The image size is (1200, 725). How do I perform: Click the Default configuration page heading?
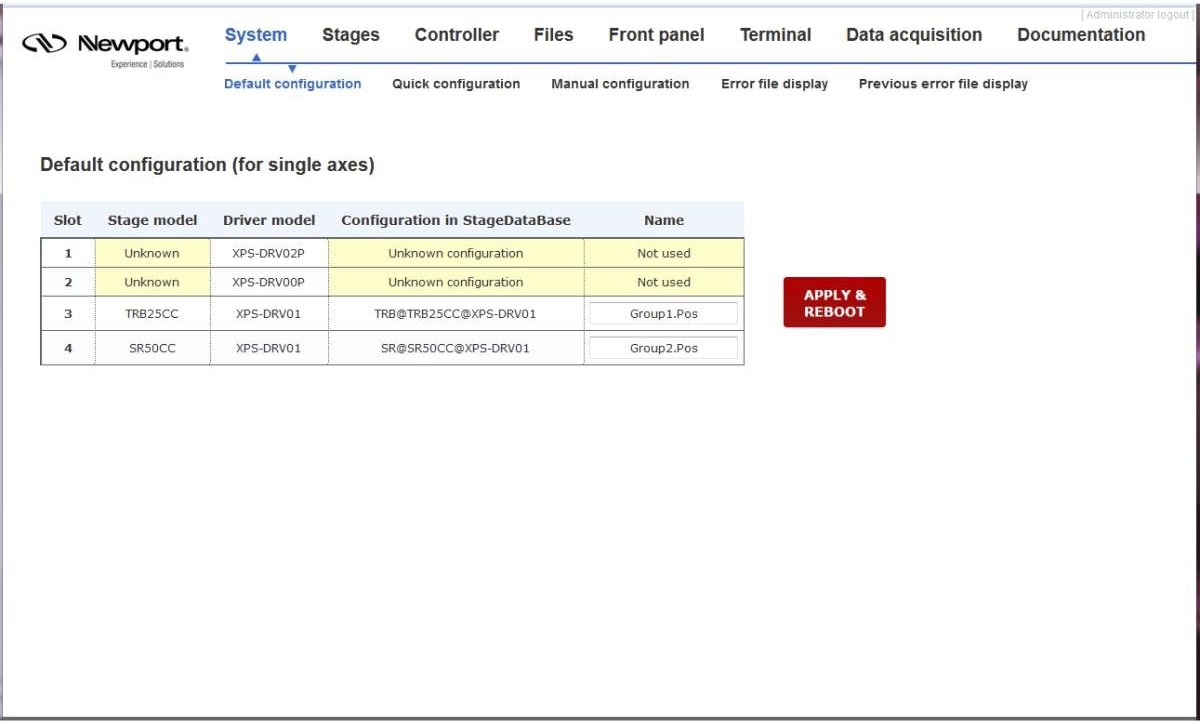pos(207,165)
